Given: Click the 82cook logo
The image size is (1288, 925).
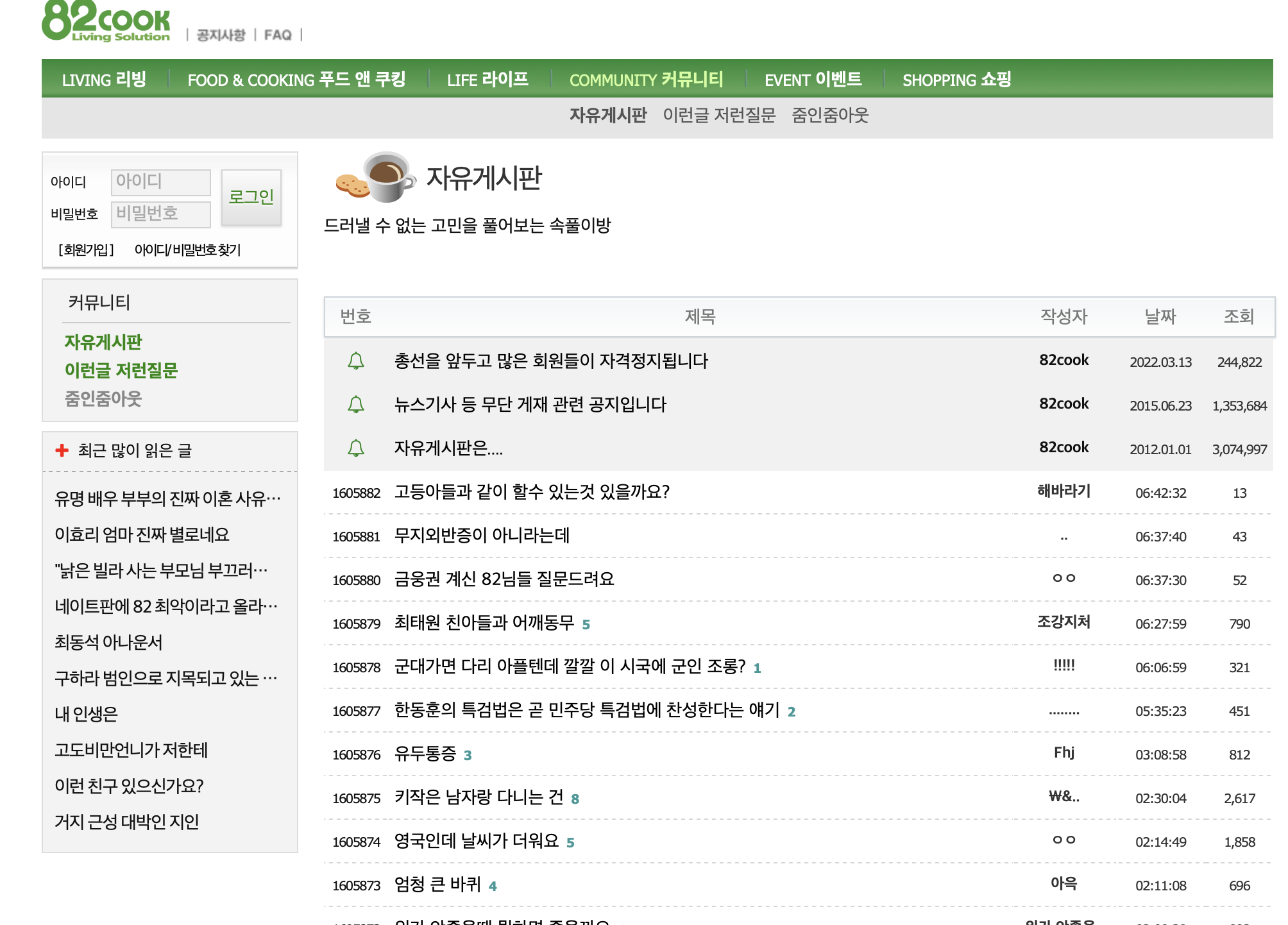Looking at the screenshot, I should [x=106, y=21].
